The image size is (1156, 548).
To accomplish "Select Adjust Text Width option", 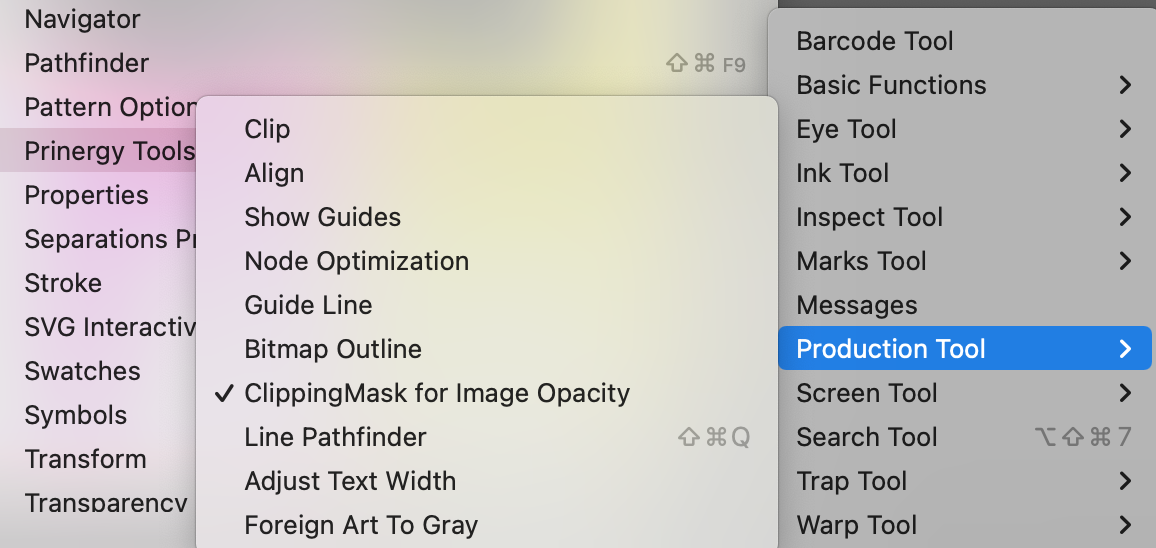I will [350, 481].
